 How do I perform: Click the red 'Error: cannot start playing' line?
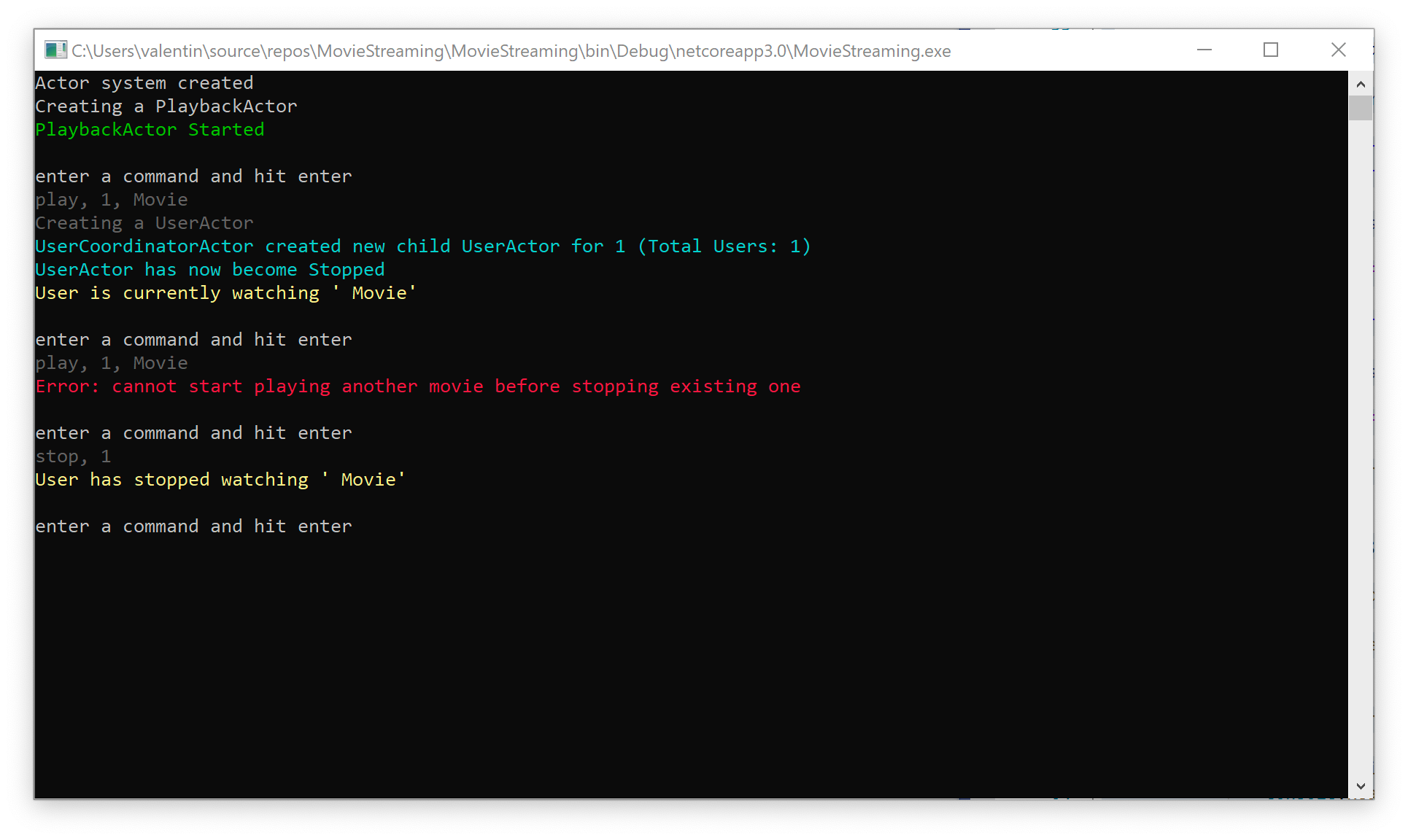[417, 386]
